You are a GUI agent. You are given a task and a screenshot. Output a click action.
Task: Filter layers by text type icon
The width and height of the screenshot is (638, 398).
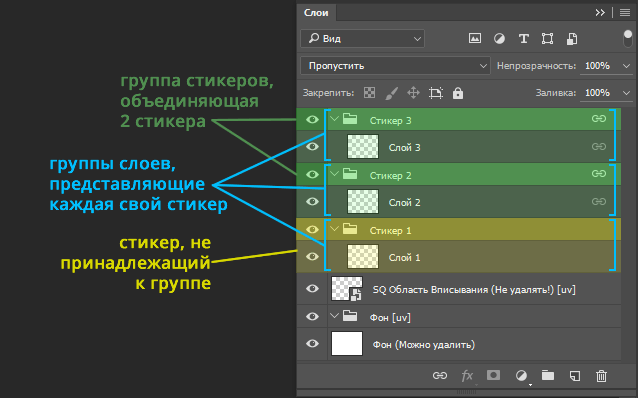pyautogui.click(x=524, y=39)
